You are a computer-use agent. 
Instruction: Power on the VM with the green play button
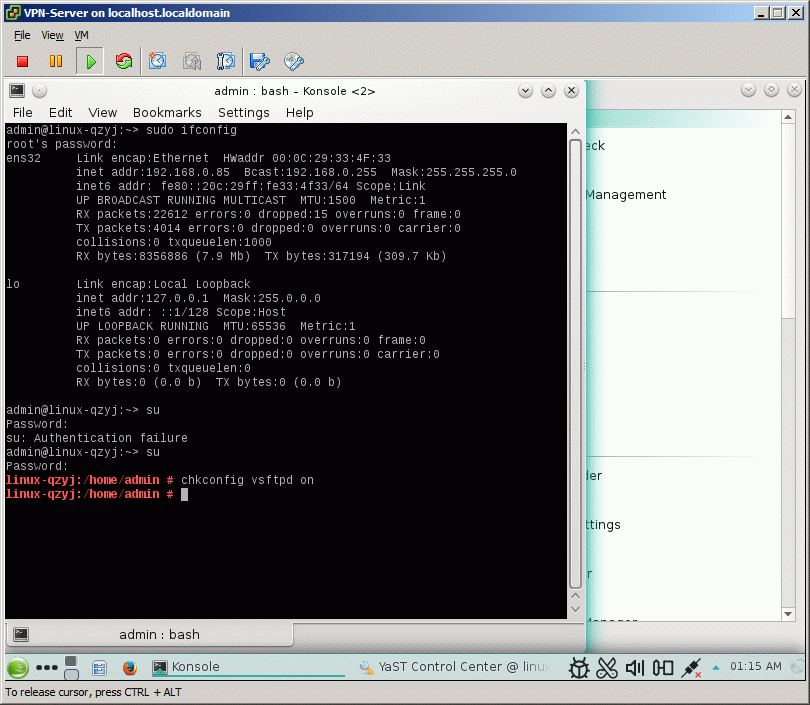pyautogui.click(x=90, y=61)
